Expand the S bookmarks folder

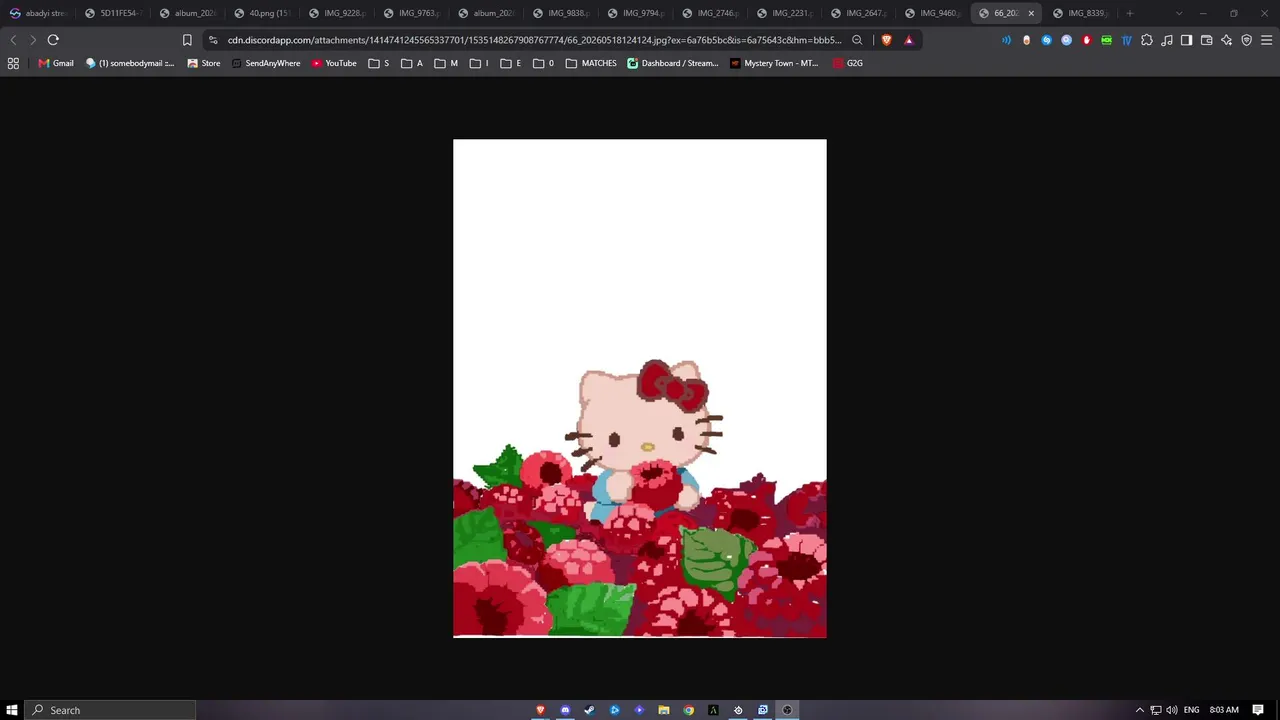point(379,63)
